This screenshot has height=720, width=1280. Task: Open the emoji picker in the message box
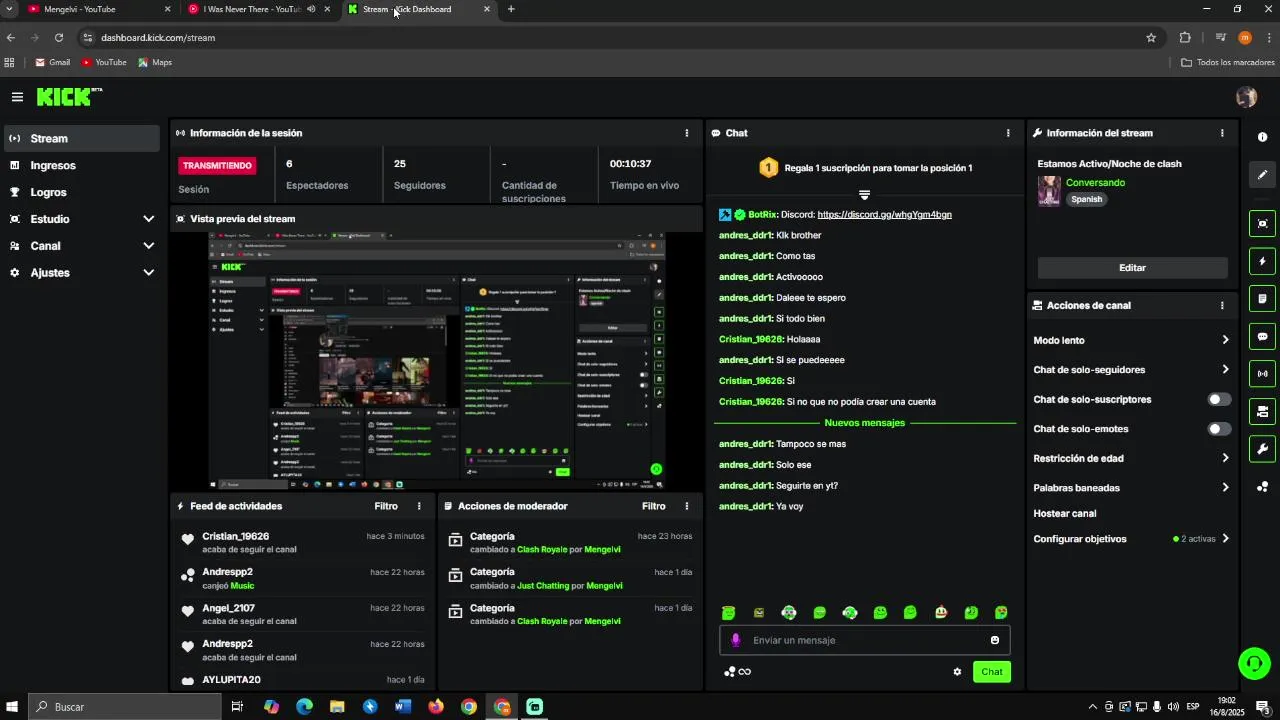pos(995,640)
